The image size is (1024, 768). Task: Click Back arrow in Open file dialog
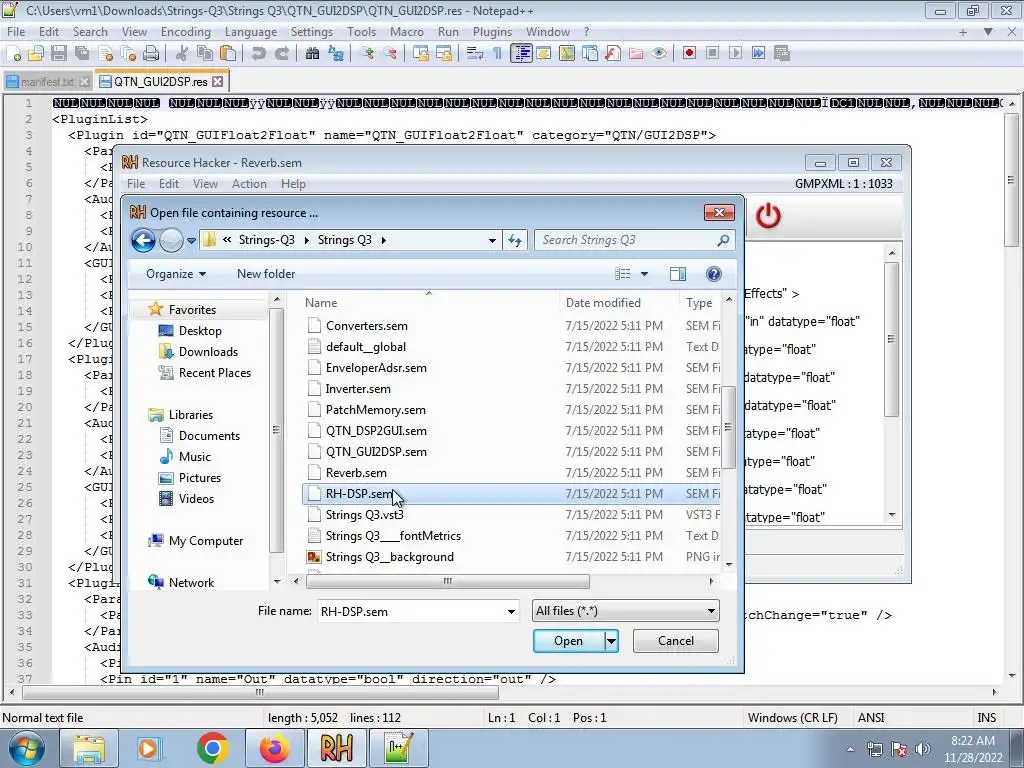[x=143, y=240]
